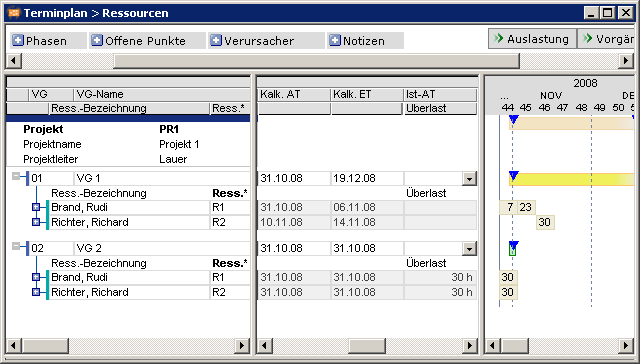This screenshot has height=364, width=640.
Task: Select the Verursacher module tab
Action: point(266,40)
